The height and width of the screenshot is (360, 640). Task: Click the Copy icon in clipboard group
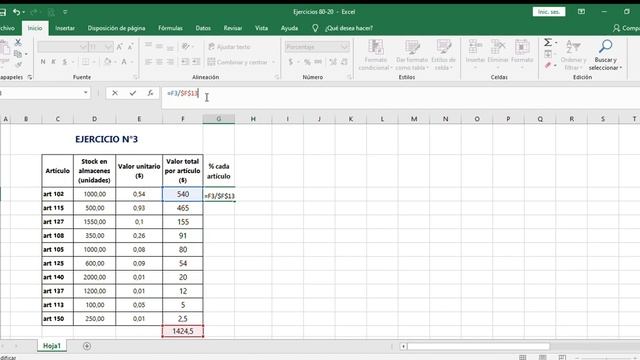point(18,54)
